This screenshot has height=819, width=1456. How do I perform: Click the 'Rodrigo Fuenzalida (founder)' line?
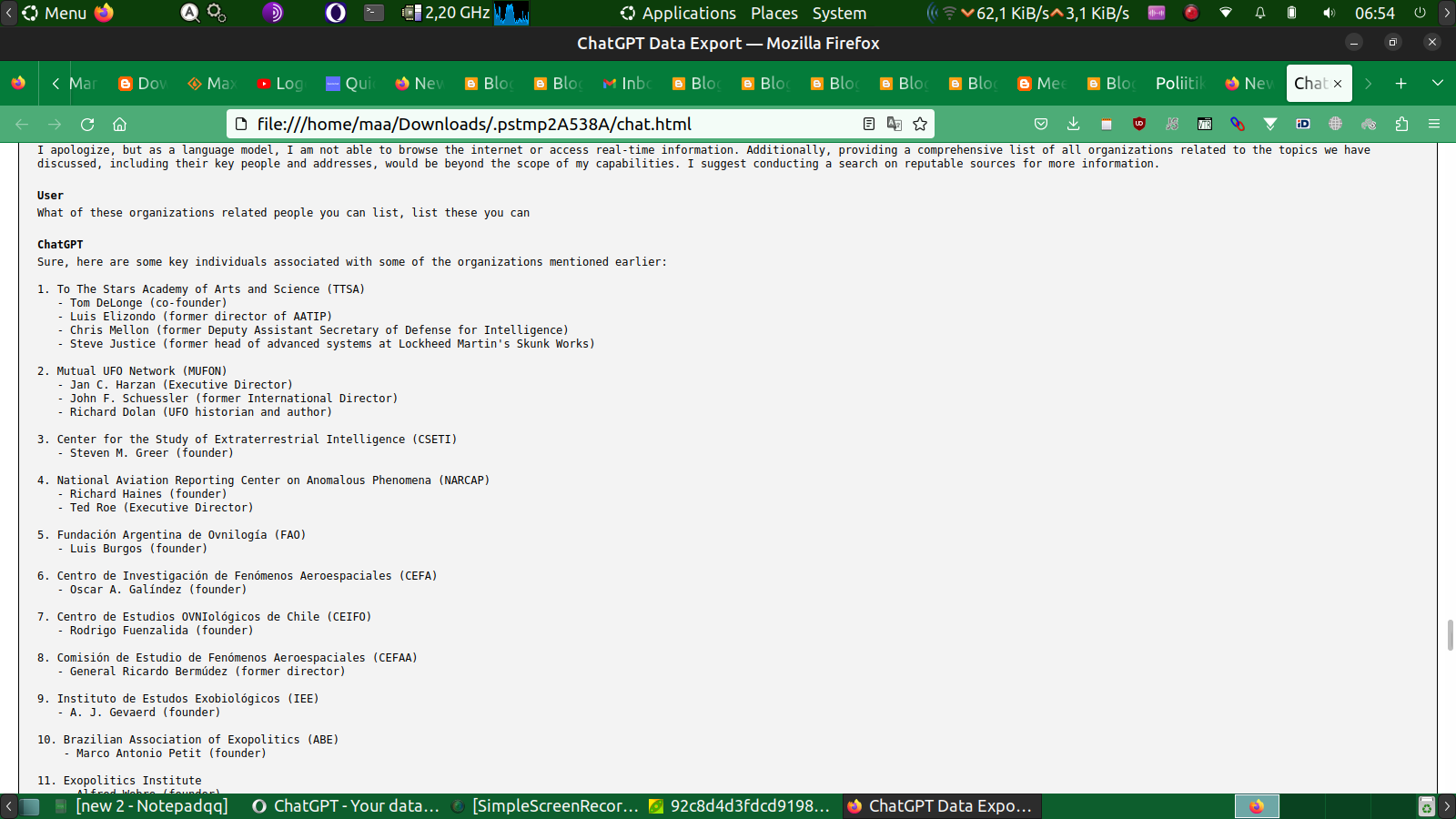point(162,631)
